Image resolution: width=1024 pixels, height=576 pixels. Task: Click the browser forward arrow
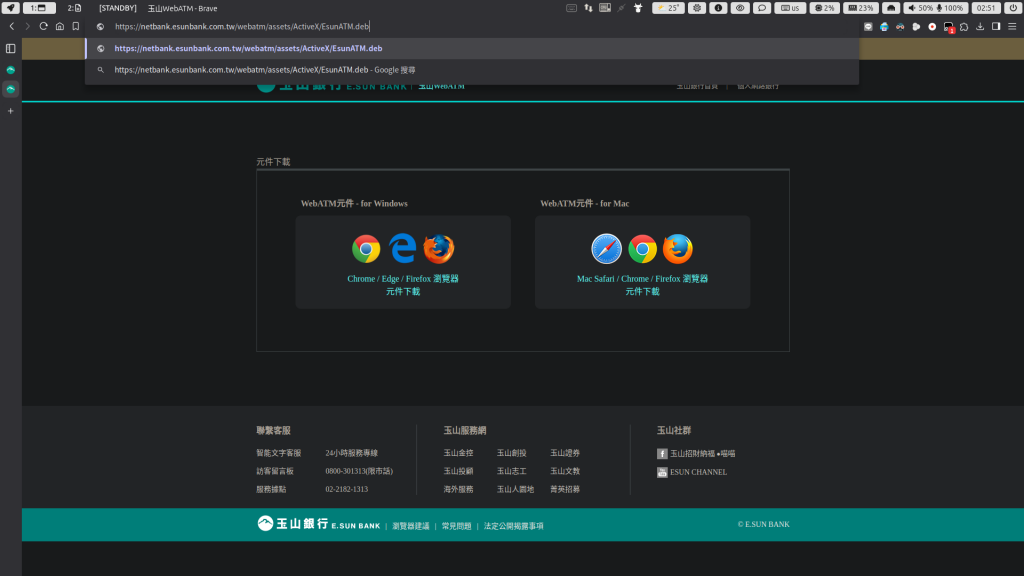(x=27, y=26)
